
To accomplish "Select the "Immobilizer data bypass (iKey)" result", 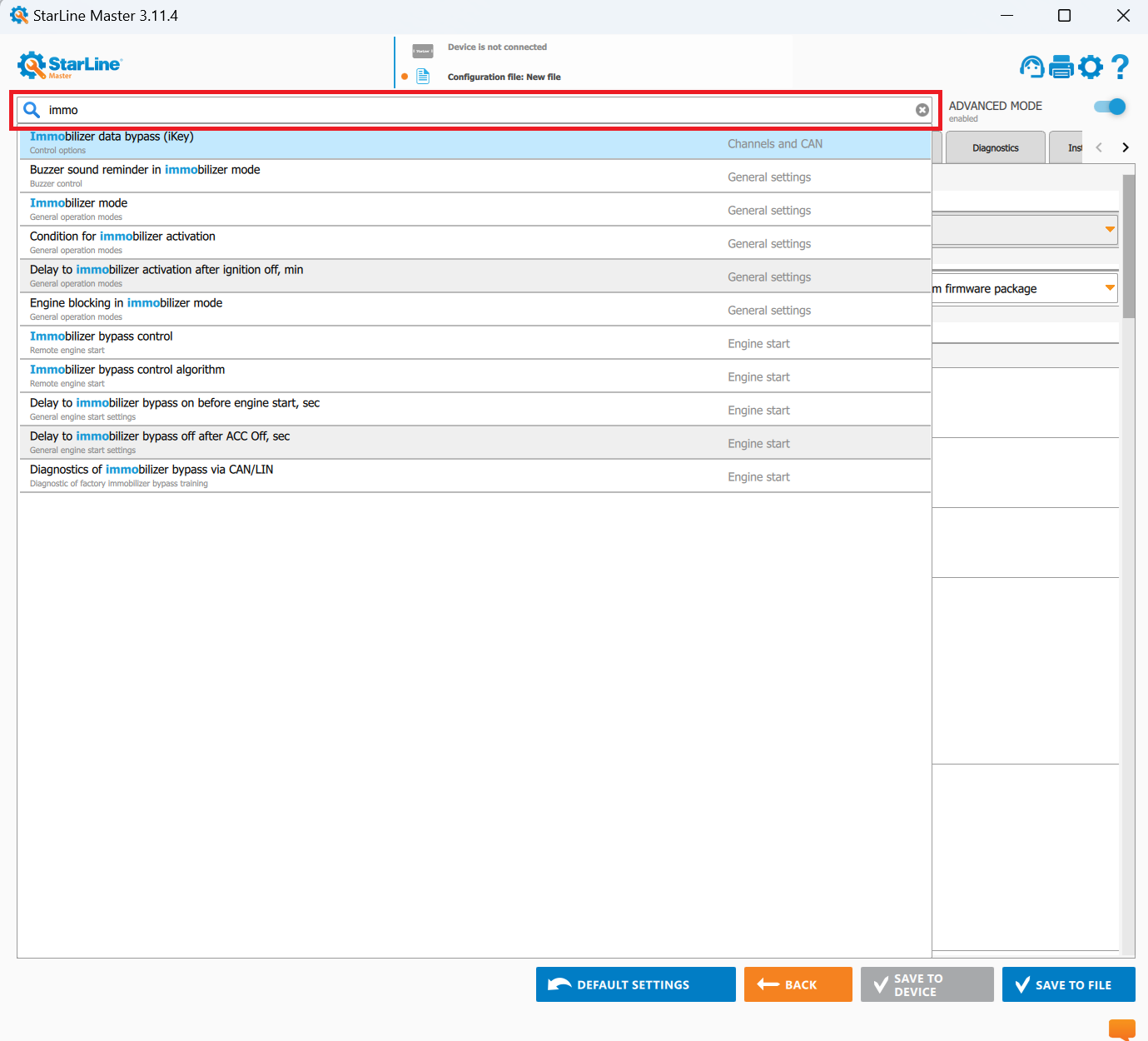I will [x=475, y=143].
